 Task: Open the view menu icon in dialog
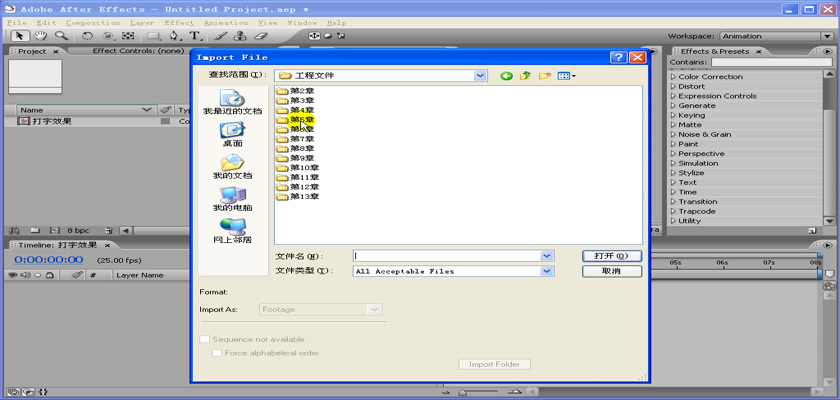(x=566, y=76)
